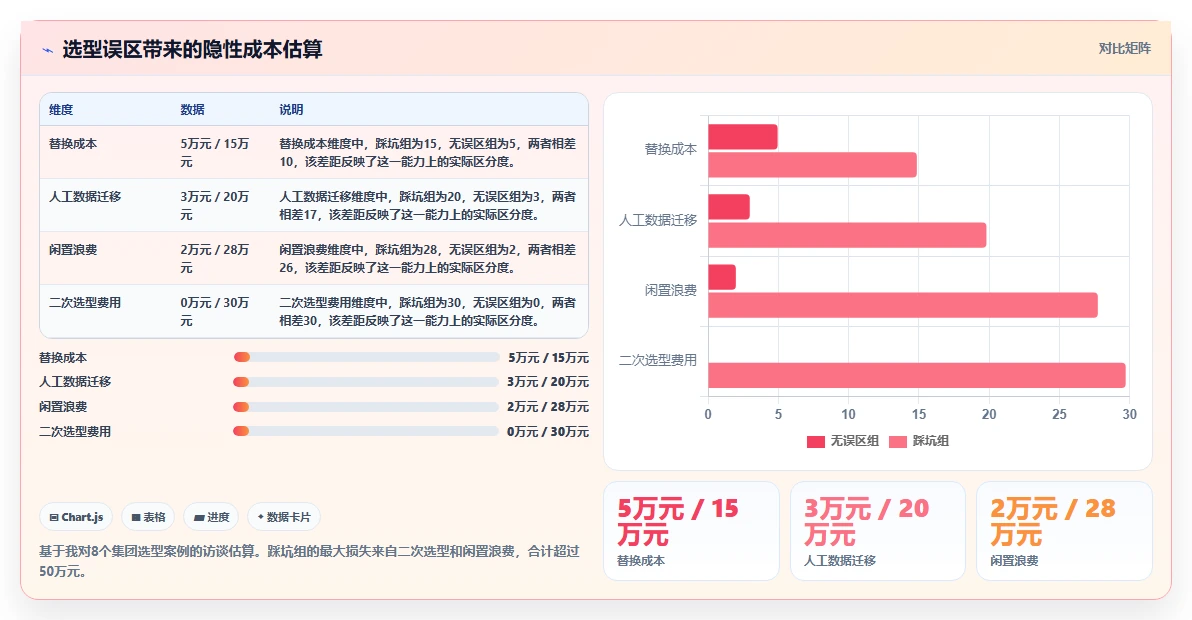1192x620 pixels.
Task: Click the 二次选型费用 description text in table
Action: (x=427, y=312)
